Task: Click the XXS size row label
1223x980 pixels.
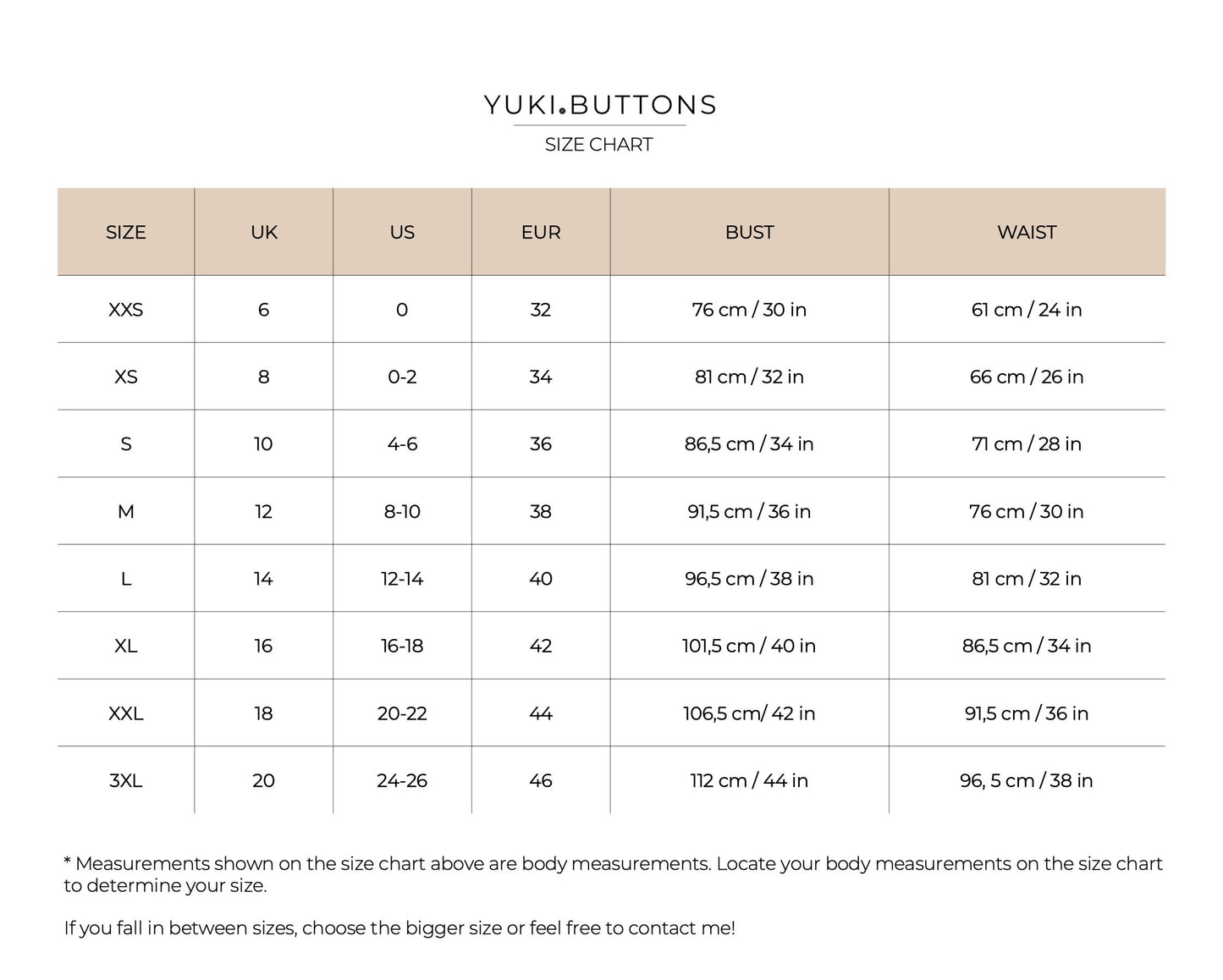Action: tap(125, 310)
